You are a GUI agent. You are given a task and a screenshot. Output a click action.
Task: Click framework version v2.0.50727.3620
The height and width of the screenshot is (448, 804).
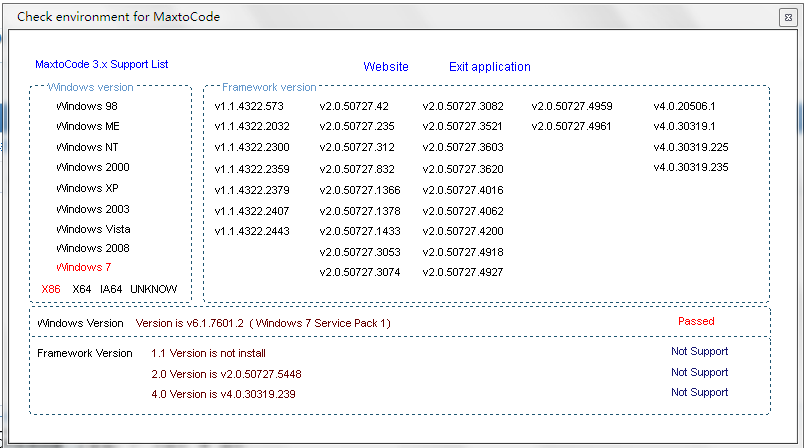tap(463, 169)
